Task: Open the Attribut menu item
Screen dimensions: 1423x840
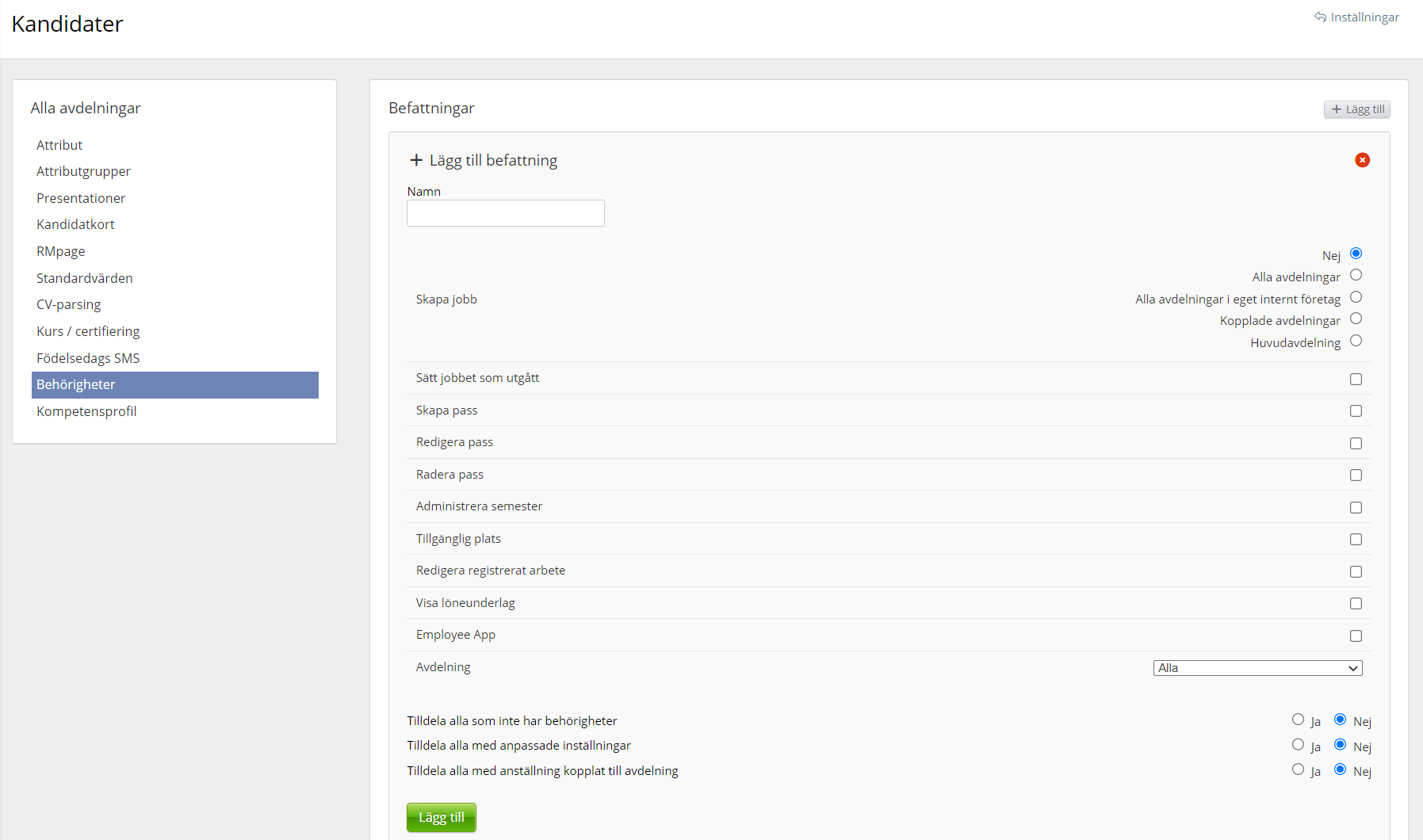Action: click(59, 145)
